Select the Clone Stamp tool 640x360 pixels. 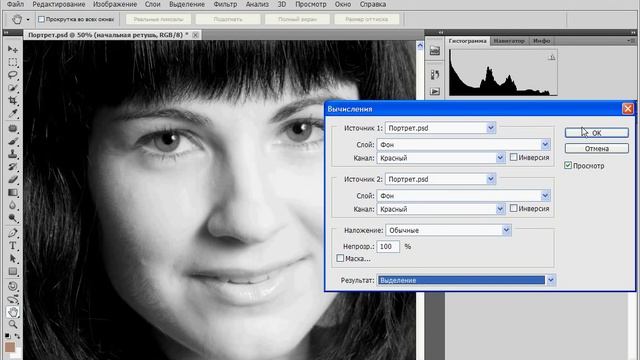tap(13, 154)
